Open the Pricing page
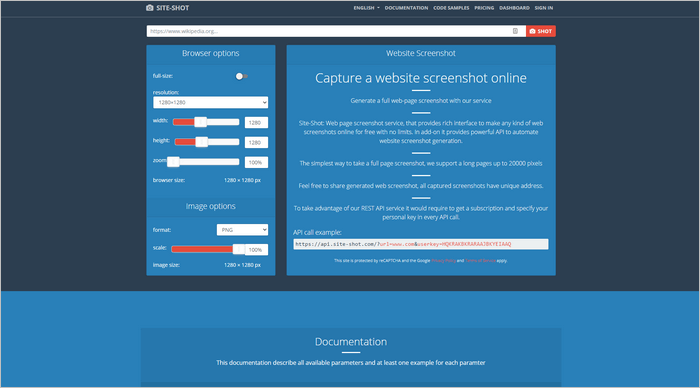700x388 pixels. point(484,8)
